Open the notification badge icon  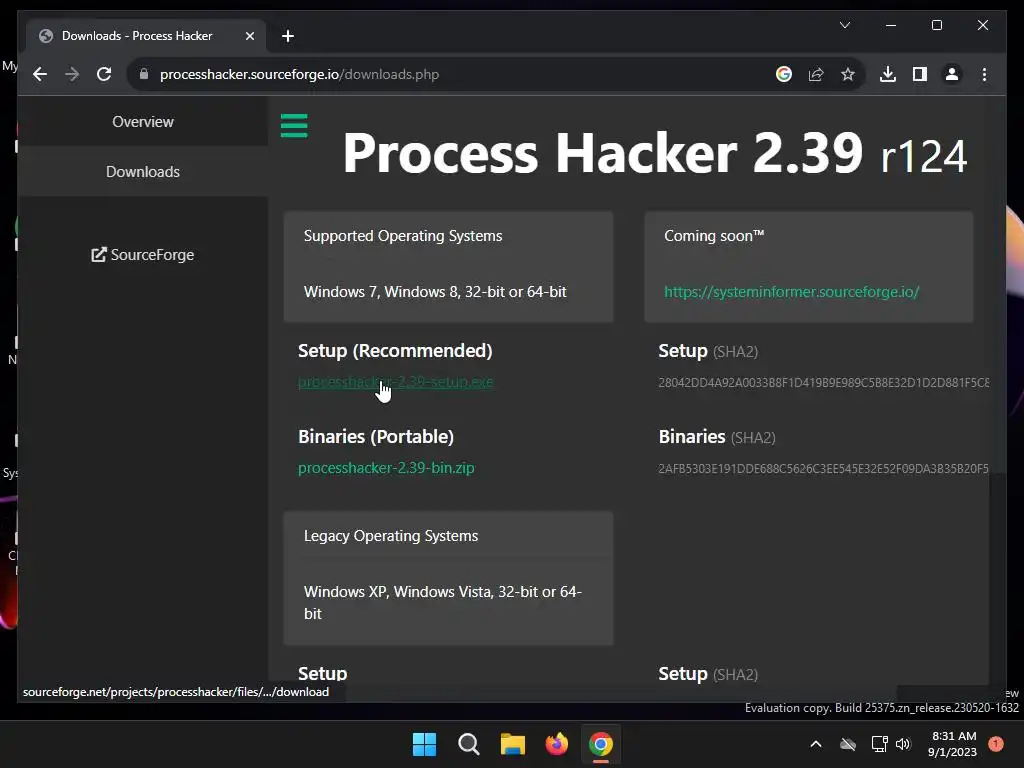pos(996,744)
